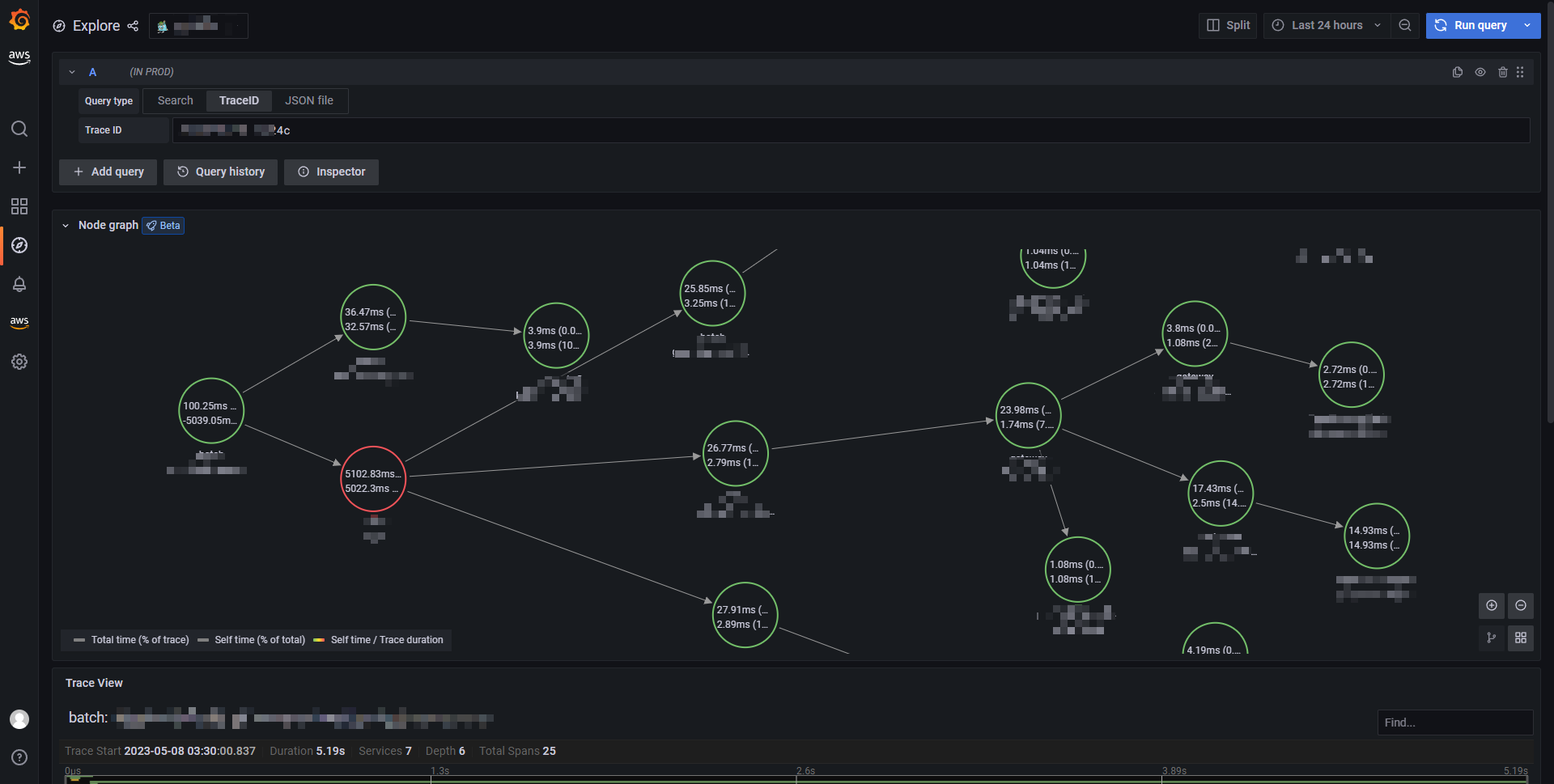Viewport: 1554px width, 784px height.
Task: Select the node showing 2.72ms
Action: [x=1351, y=375]
